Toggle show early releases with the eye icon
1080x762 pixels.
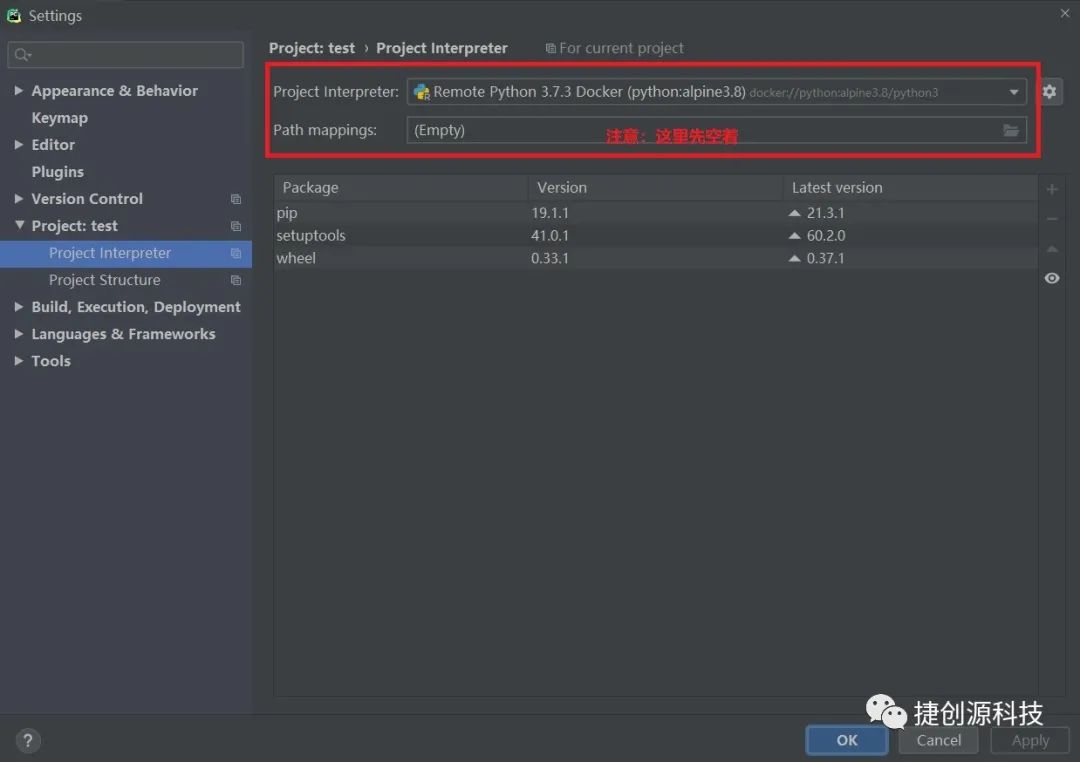(x=1051, y=278)
